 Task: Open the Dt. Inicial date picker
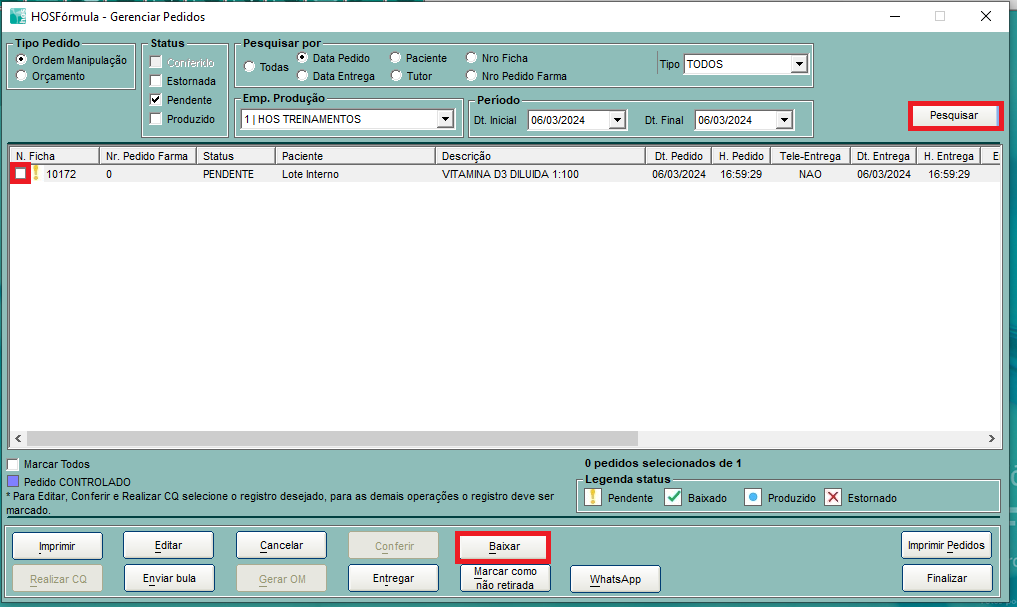click(x=617, y=120)
